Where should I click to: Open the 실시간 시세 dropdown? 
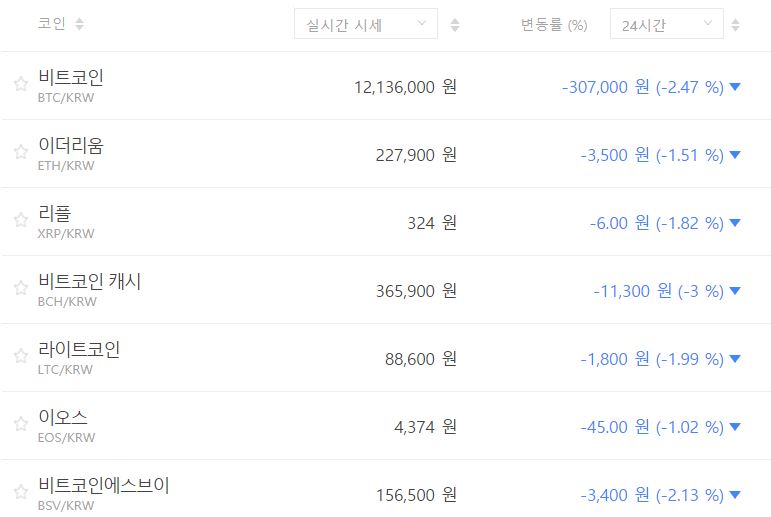[x=366, y=24]
